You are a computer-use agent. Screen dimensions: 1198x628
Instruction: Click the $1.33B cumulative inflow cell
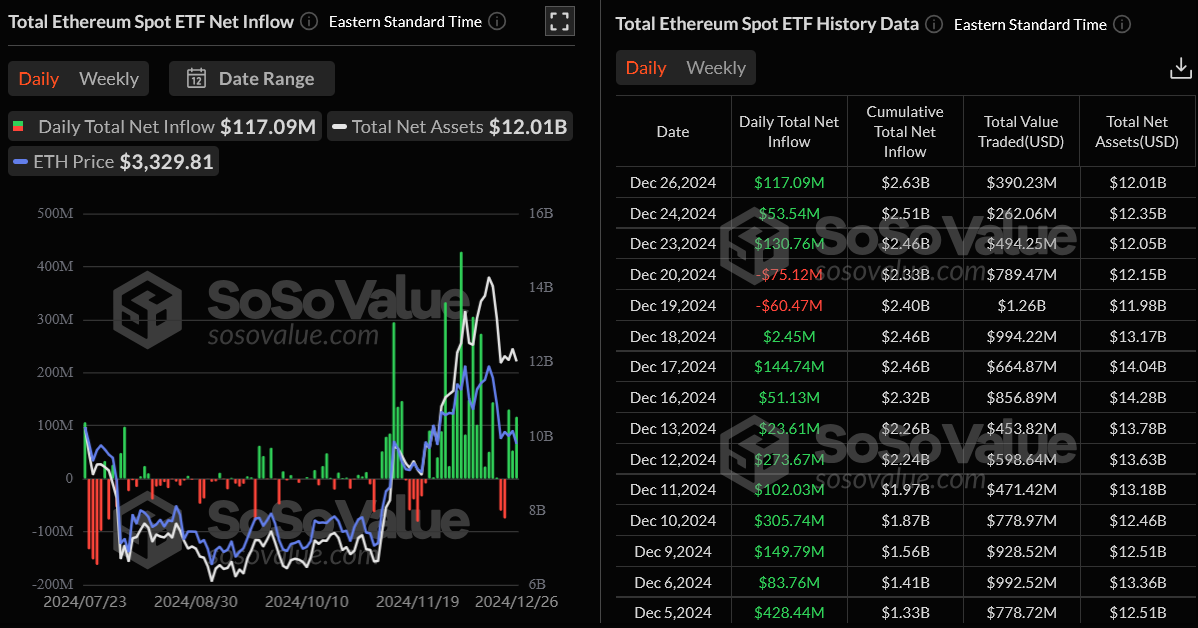pos(905,613)
